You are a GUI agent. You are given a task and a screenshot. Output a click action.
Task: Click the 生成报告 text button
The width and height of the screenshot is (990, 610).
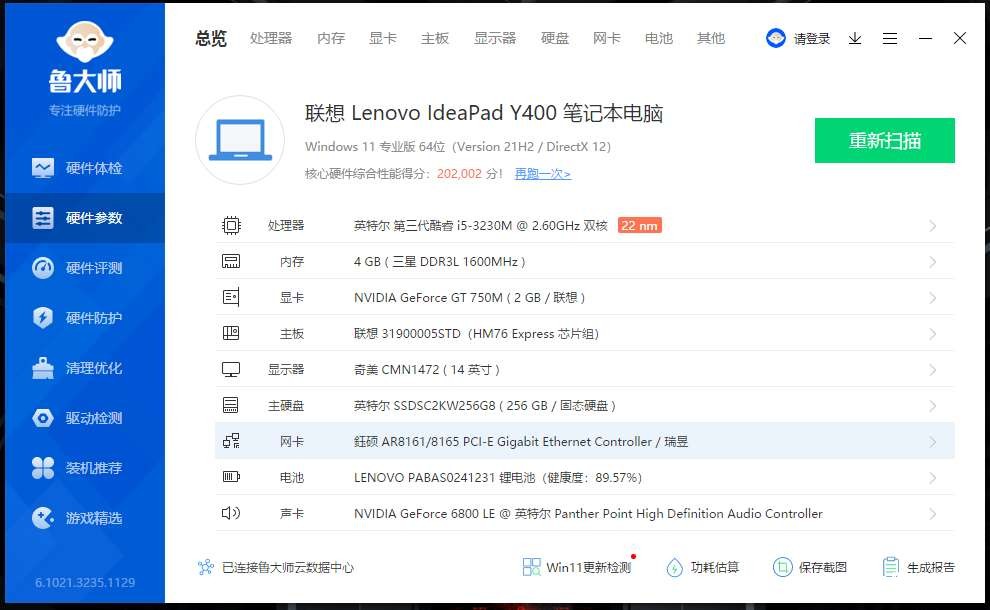(x=931, y=567)
